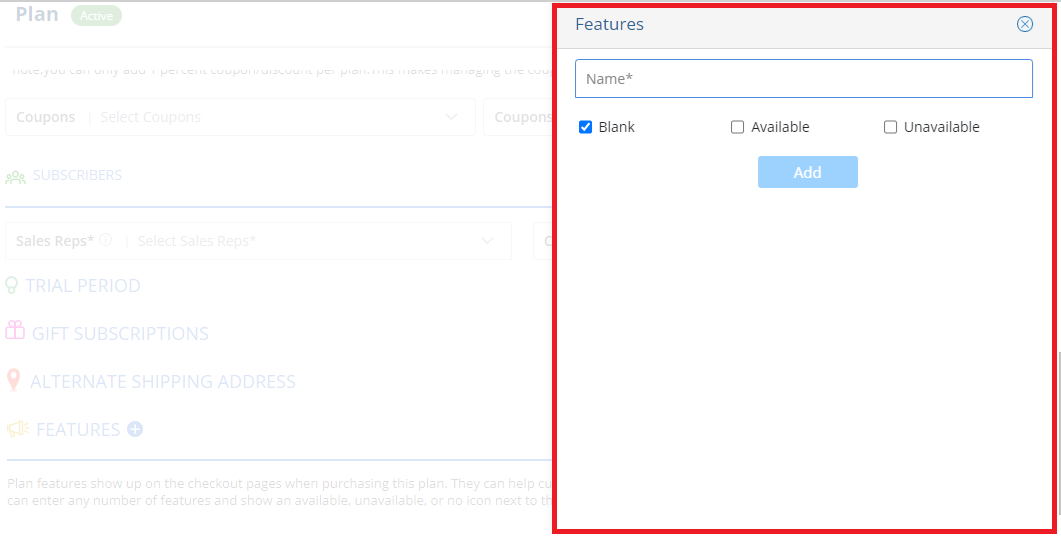Close the Features panel with the X icon

pos(1024,24)
